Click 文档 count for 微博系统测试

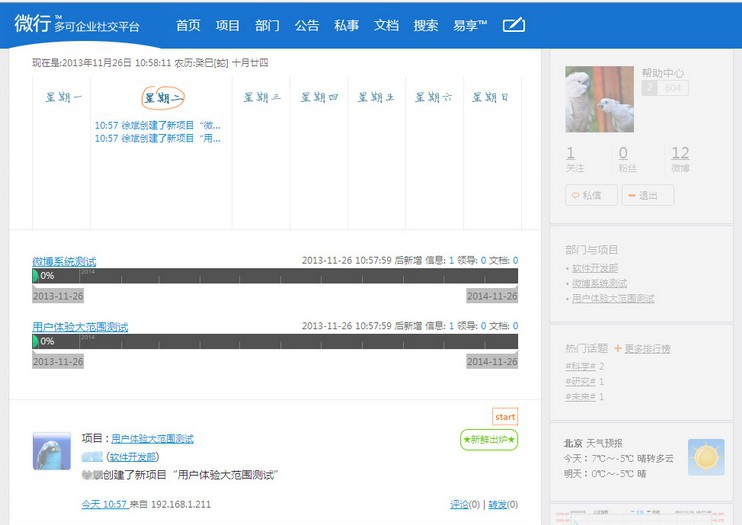(x=515, y=260)
